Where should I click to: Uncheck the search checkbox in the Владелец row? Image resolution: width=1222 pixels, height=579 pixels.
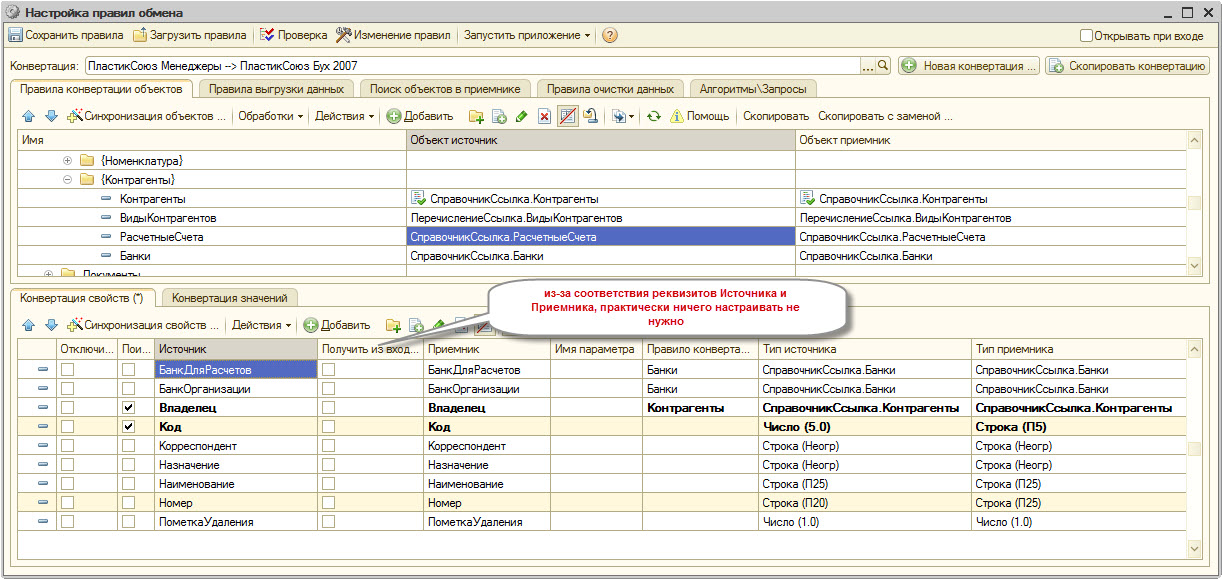(128, 408)
